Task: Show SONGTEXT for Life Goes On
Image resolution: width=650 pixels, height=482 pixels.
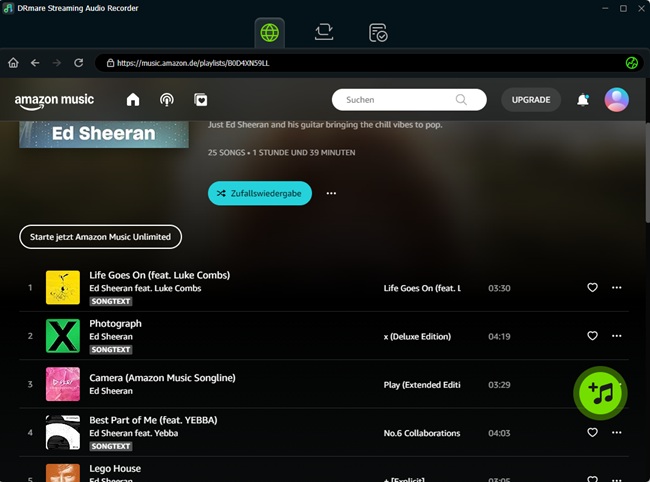Action: [x=111, y=301]
